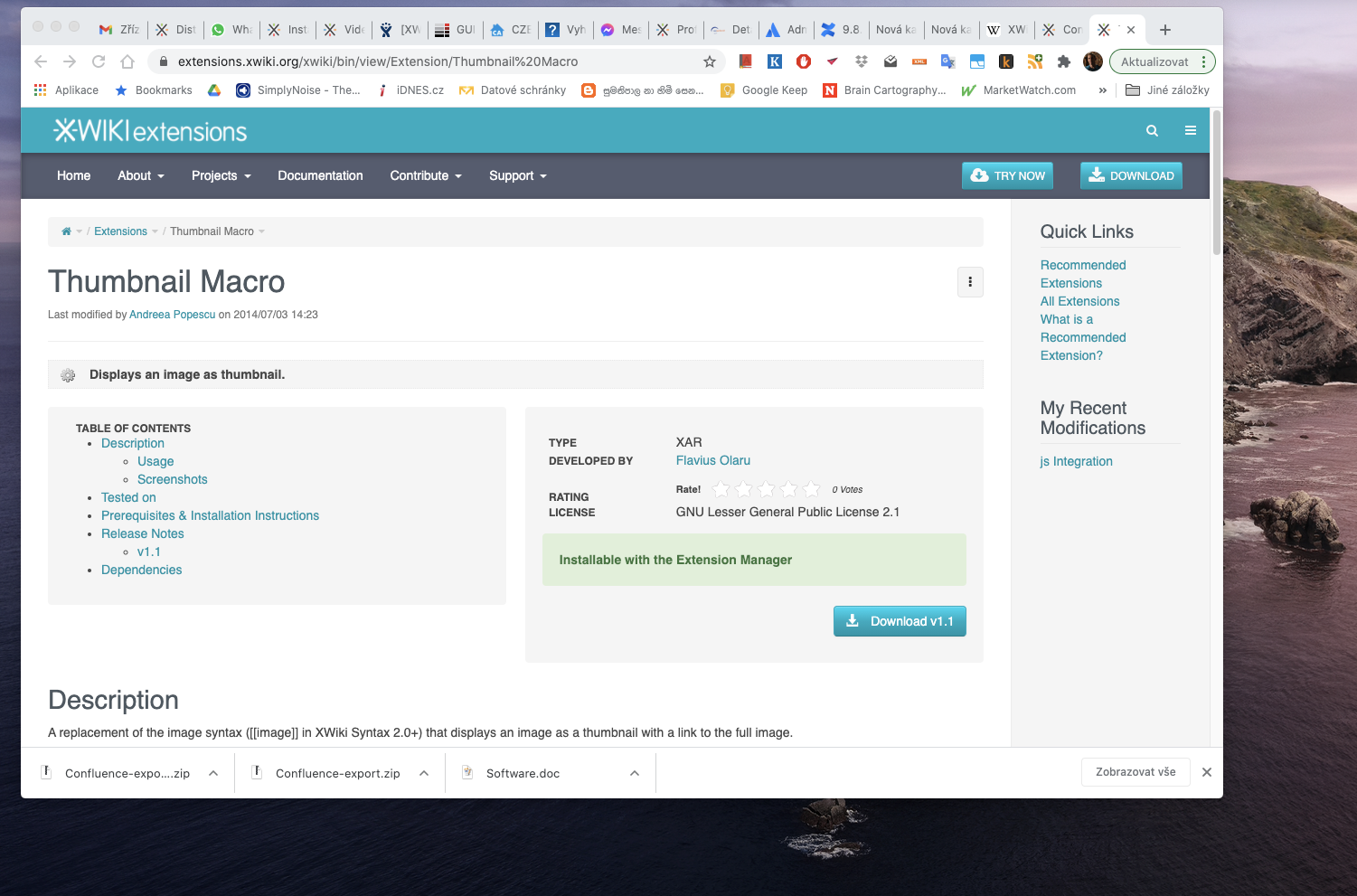
Task: Open Jiné záložky bookmarks folder
Action: click(1167, 90)
